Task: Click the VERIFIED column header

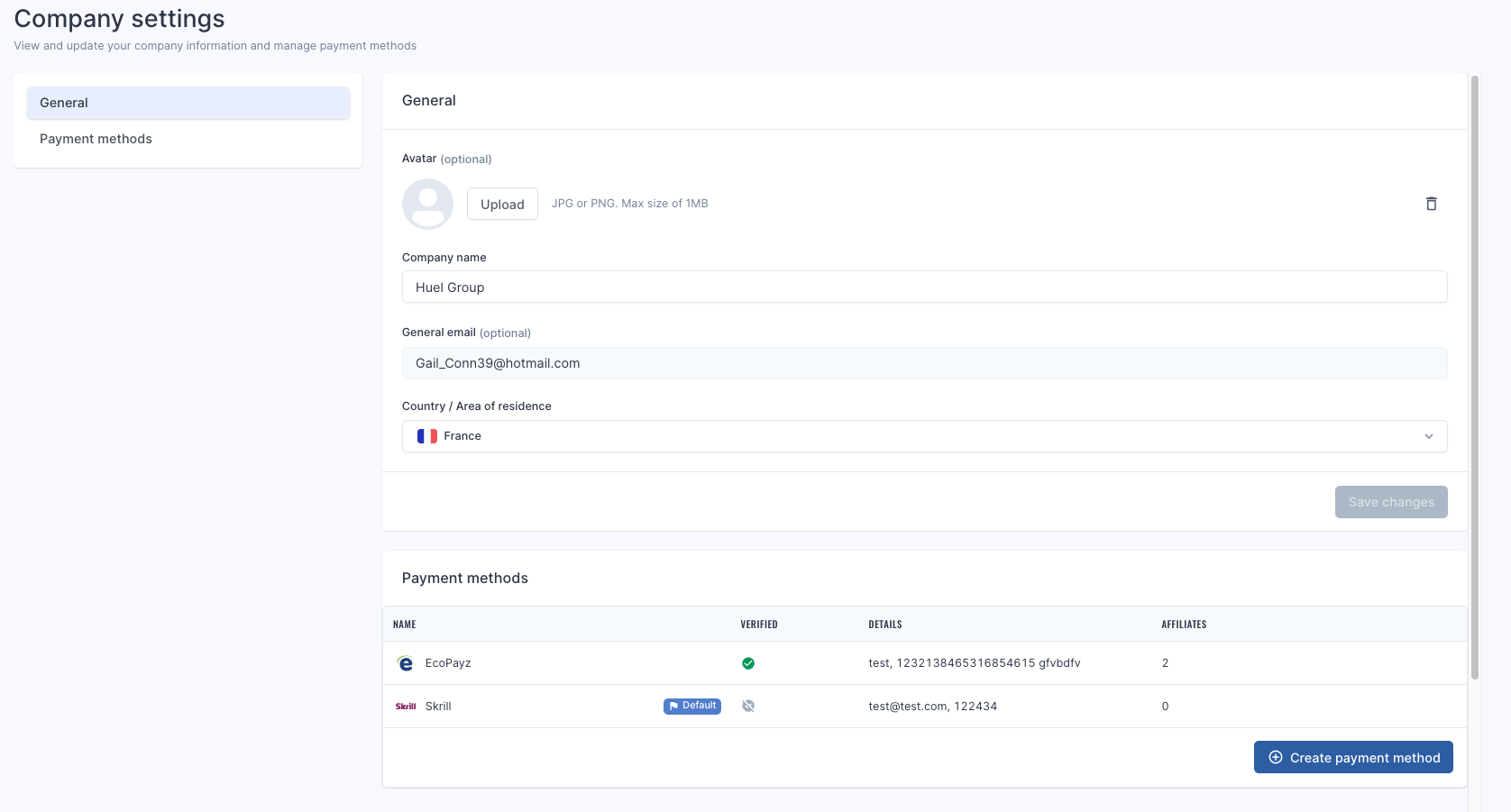Action: (x=759, y=625)
